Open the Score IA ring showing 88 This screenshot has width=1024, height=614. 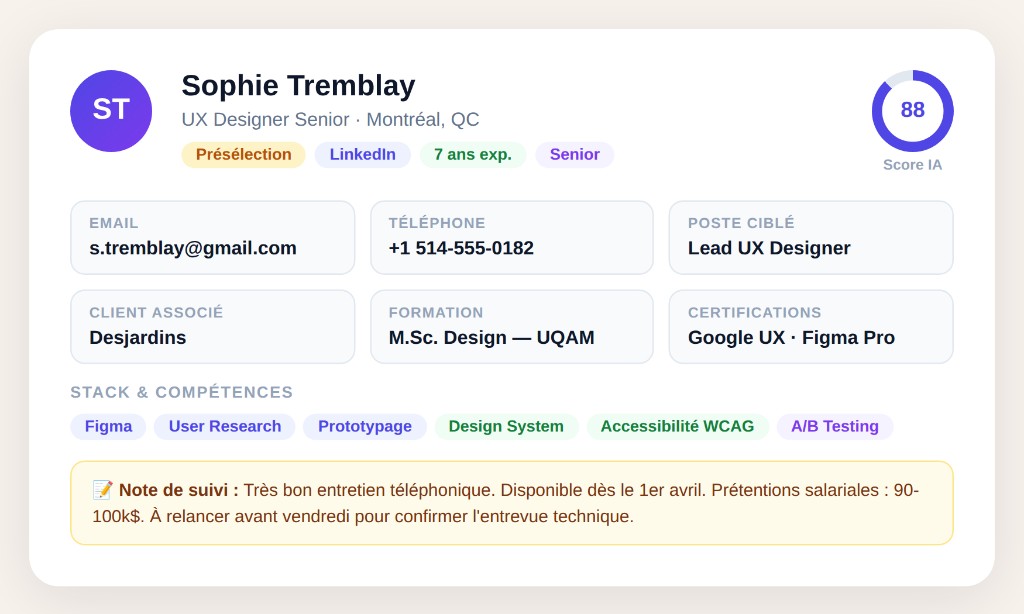(912, 111)
